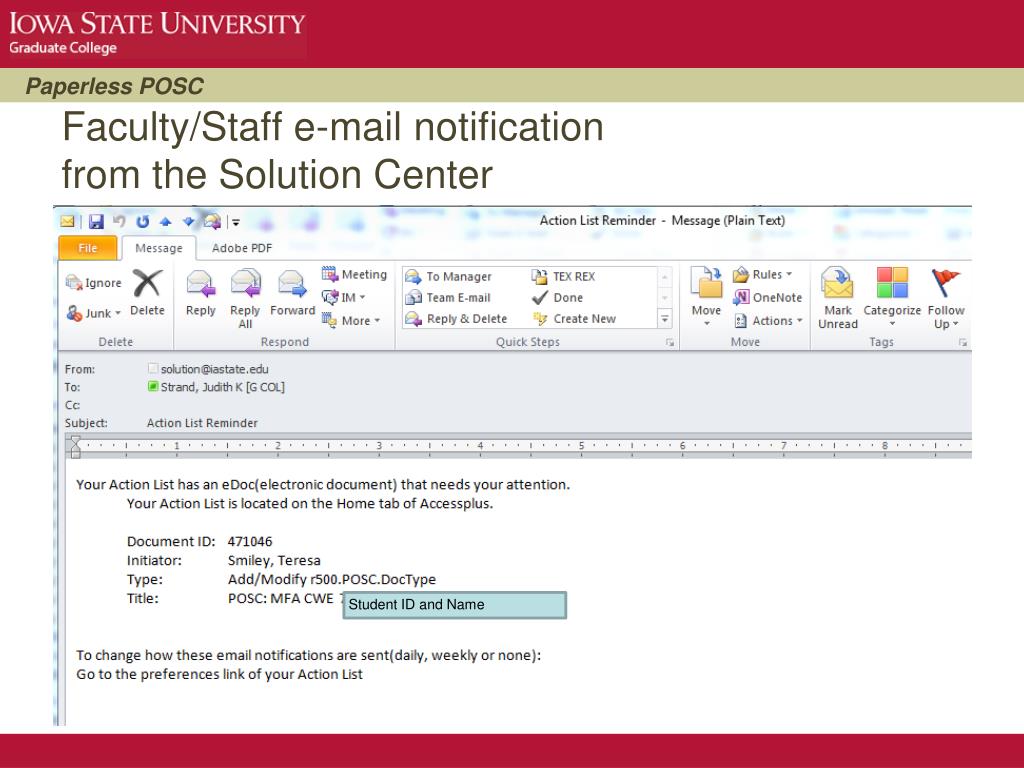Open the IM dropdown
This screenshot has width=1024, height=768.
tap(344, 298)
